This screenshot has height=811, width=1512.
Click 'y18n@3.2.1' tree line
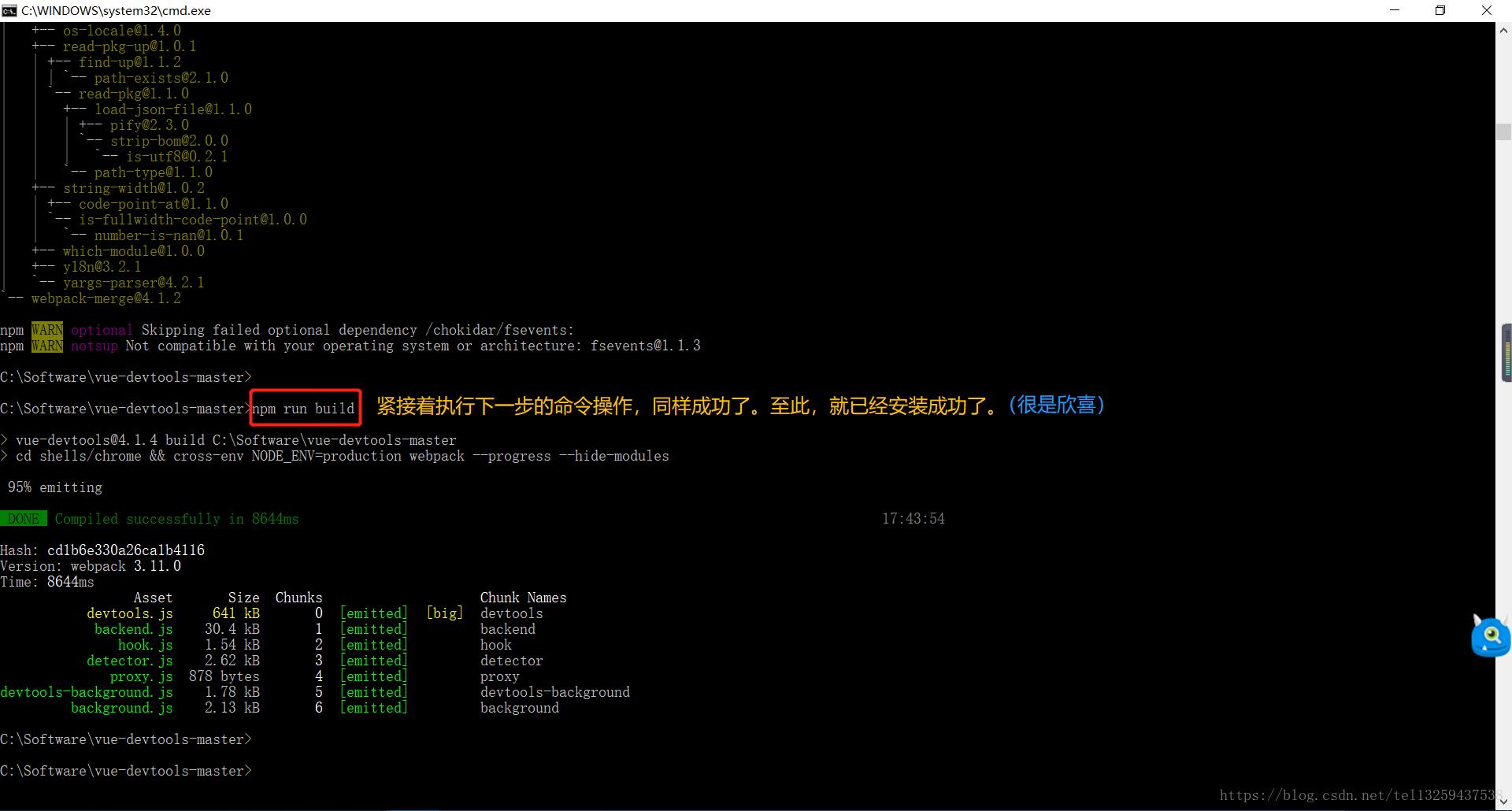click(102, 267)
